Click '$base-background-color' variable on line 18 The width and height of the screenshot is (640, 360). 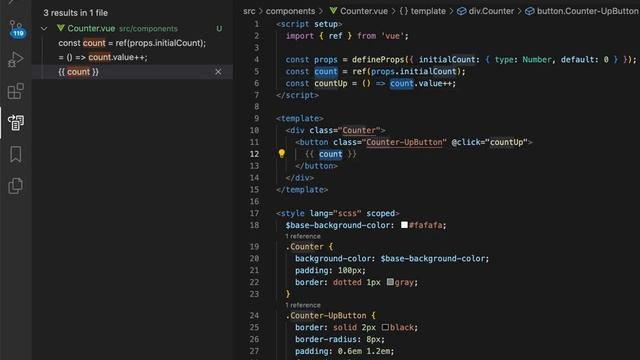pyautogui.click(x=338, y=225)
